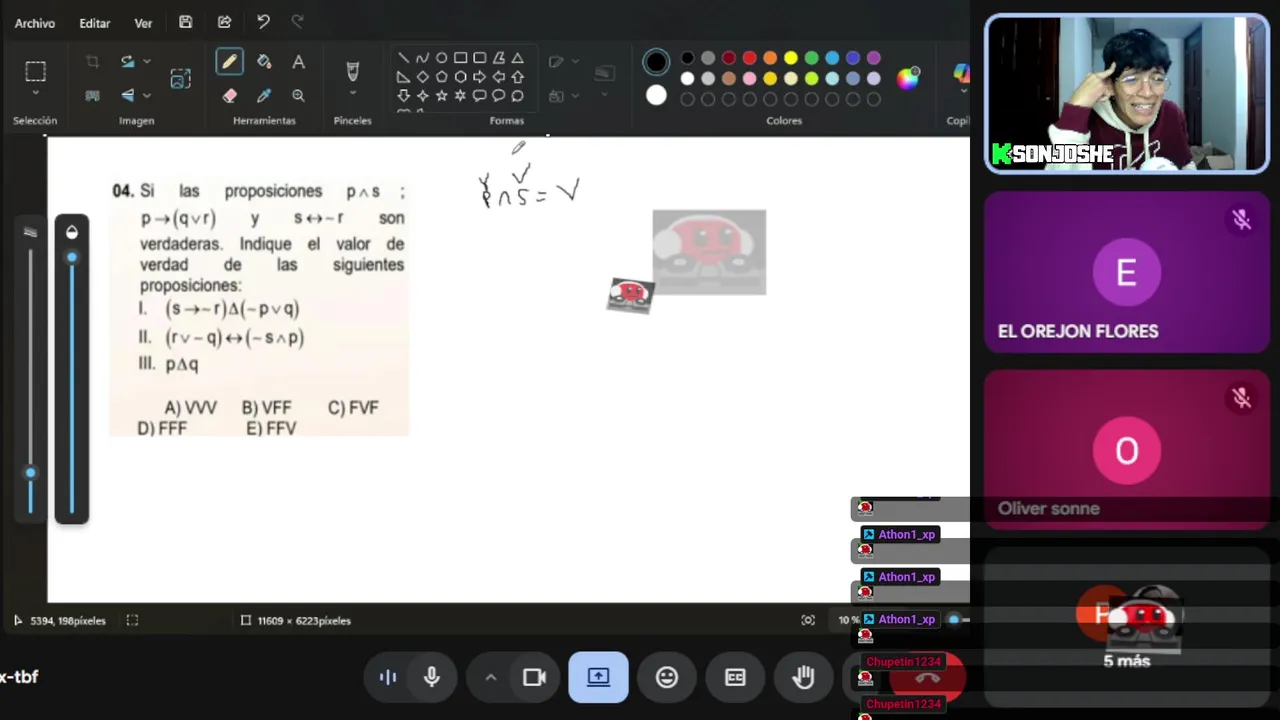Select the Magnifier zoom tool
The image size is (1280, 720).
298,96
